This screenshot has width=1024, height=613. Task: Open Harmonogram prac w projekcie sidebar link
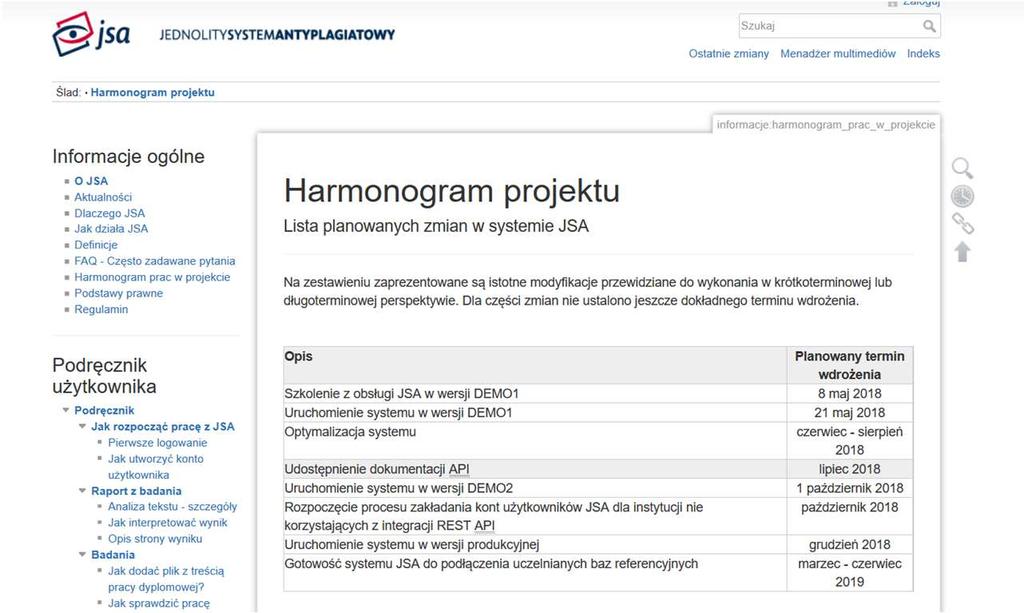pyautogui.click(x=152, y=277)
